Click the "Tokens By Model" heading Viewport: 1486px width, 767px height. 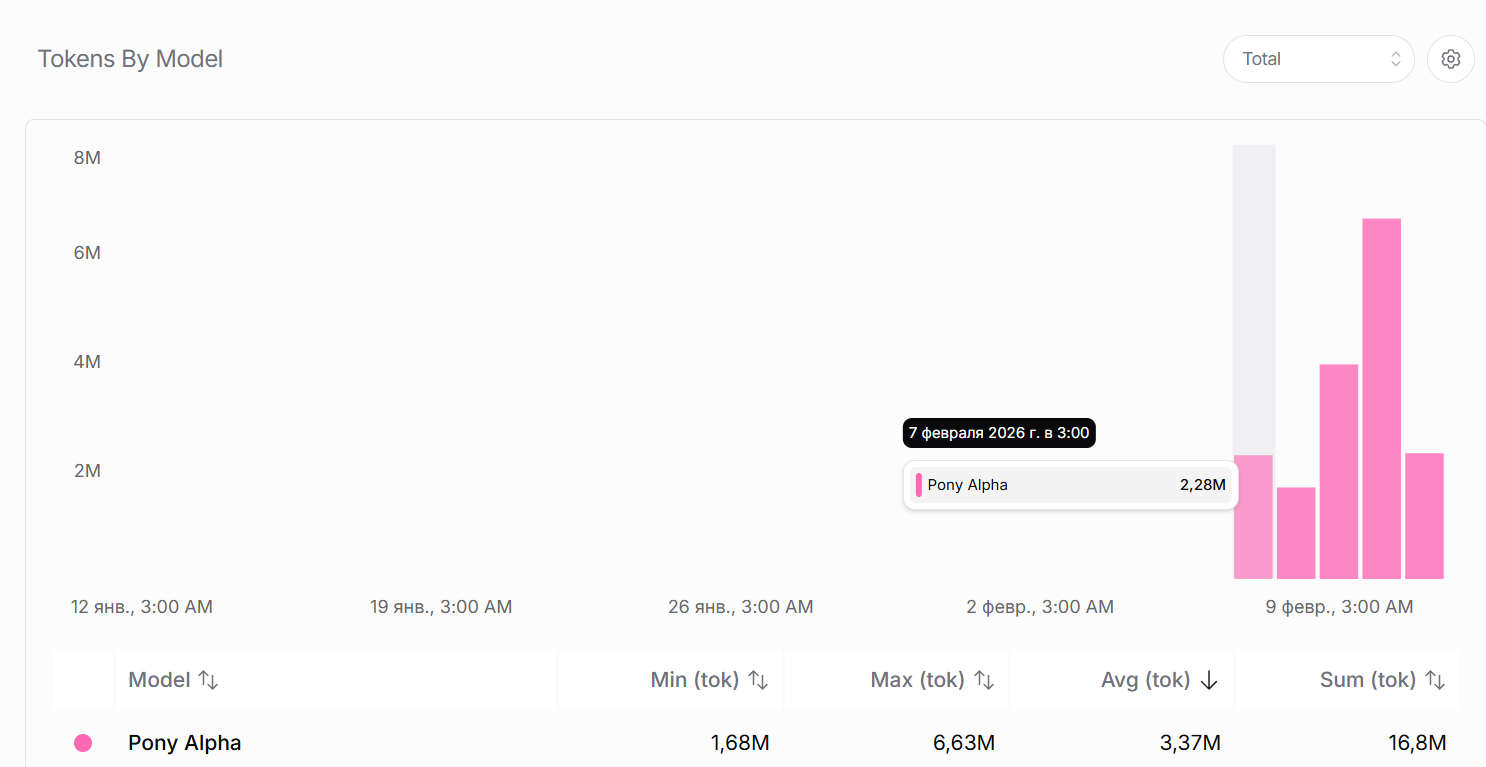click(130, 59)
